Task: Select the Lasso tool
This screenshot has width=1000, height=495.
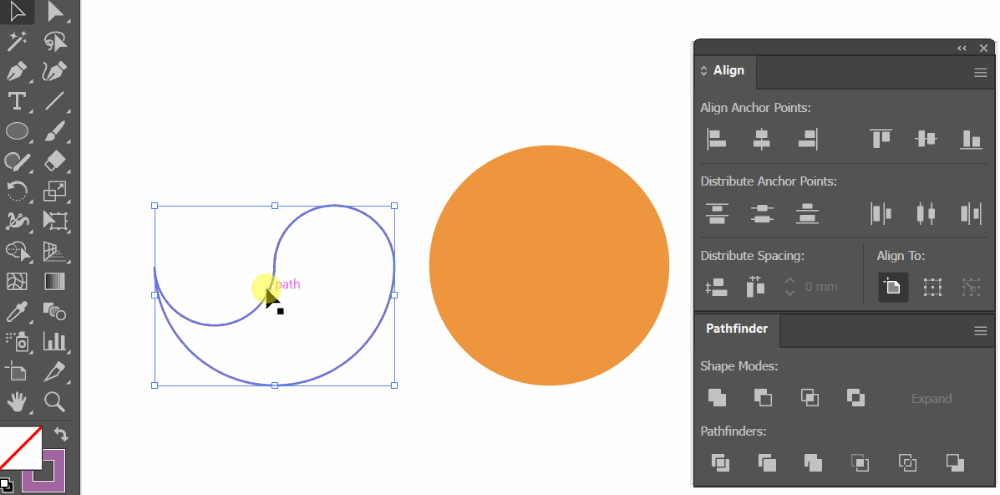Action: click(x=55, y=41)
